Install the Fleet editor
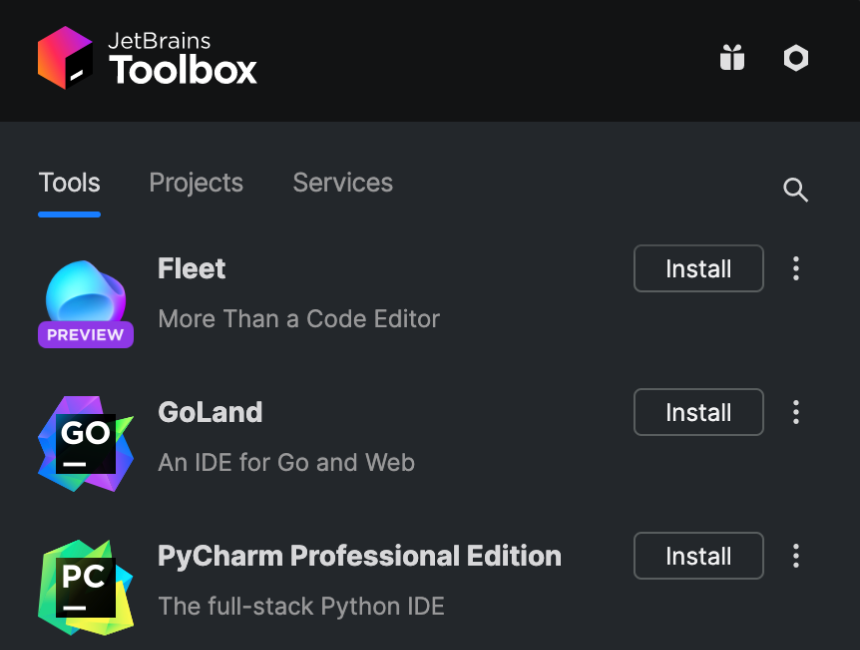Viewport: 860px width, 650px height. 698,268
